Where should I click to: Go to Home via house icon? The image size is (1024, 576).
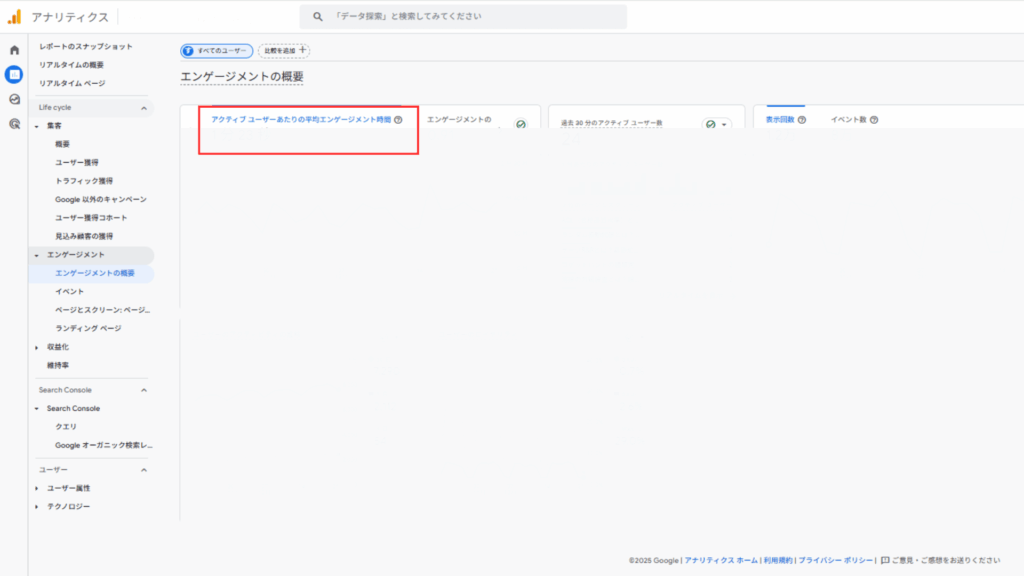coord(14,50)
